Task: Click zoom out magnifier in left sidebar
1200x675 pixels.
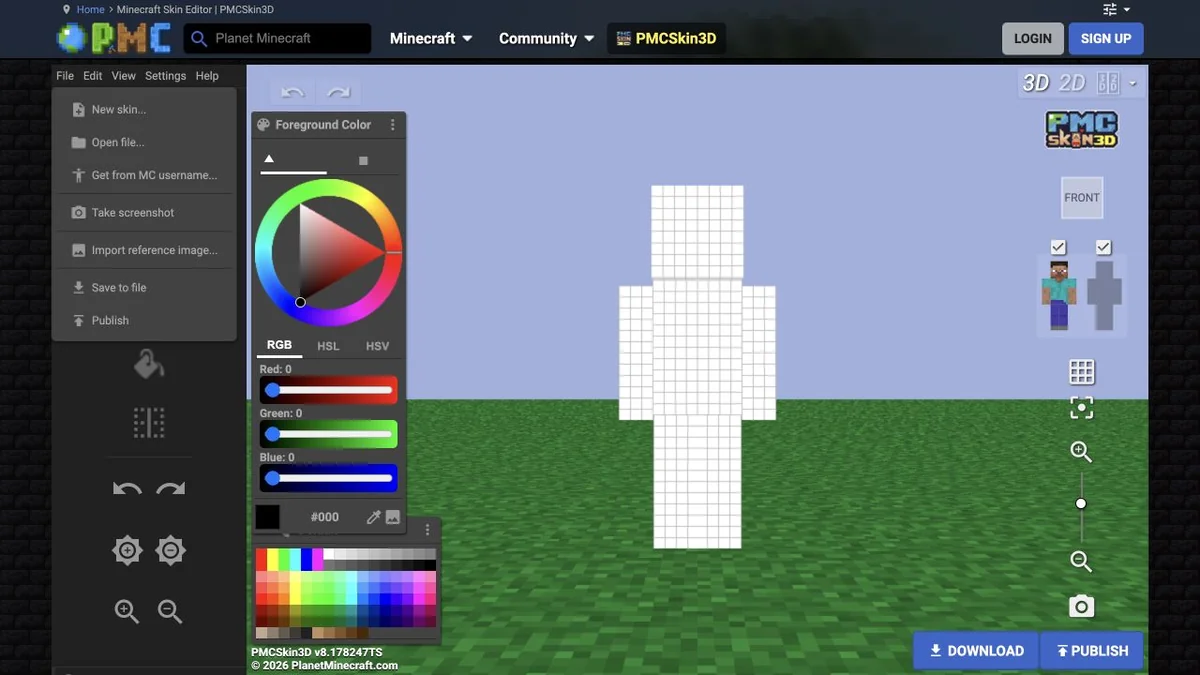Action: pos(171,611)
